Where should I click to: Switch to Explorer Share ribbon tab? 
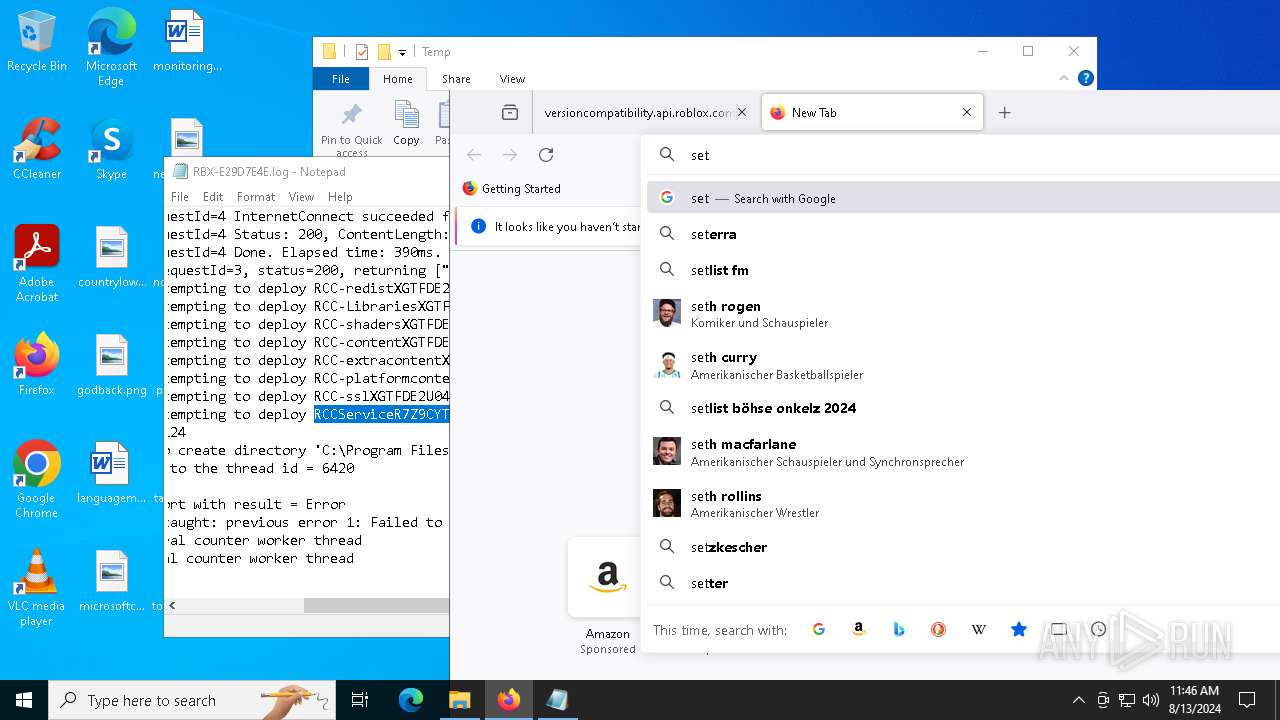[456, 79]
